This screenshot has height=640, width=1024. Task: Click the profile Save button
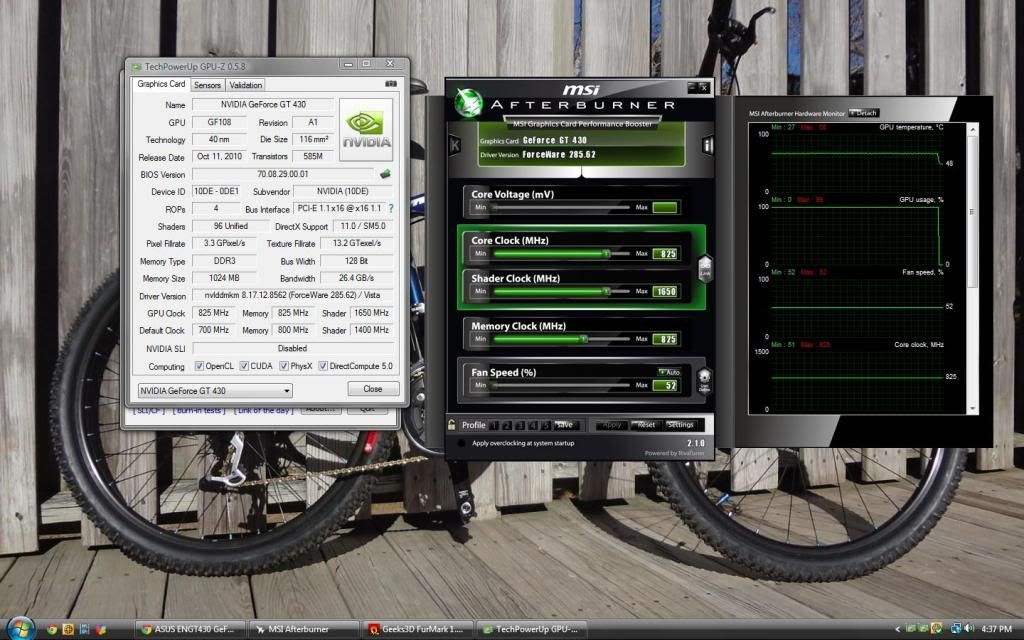click(566, 425)
